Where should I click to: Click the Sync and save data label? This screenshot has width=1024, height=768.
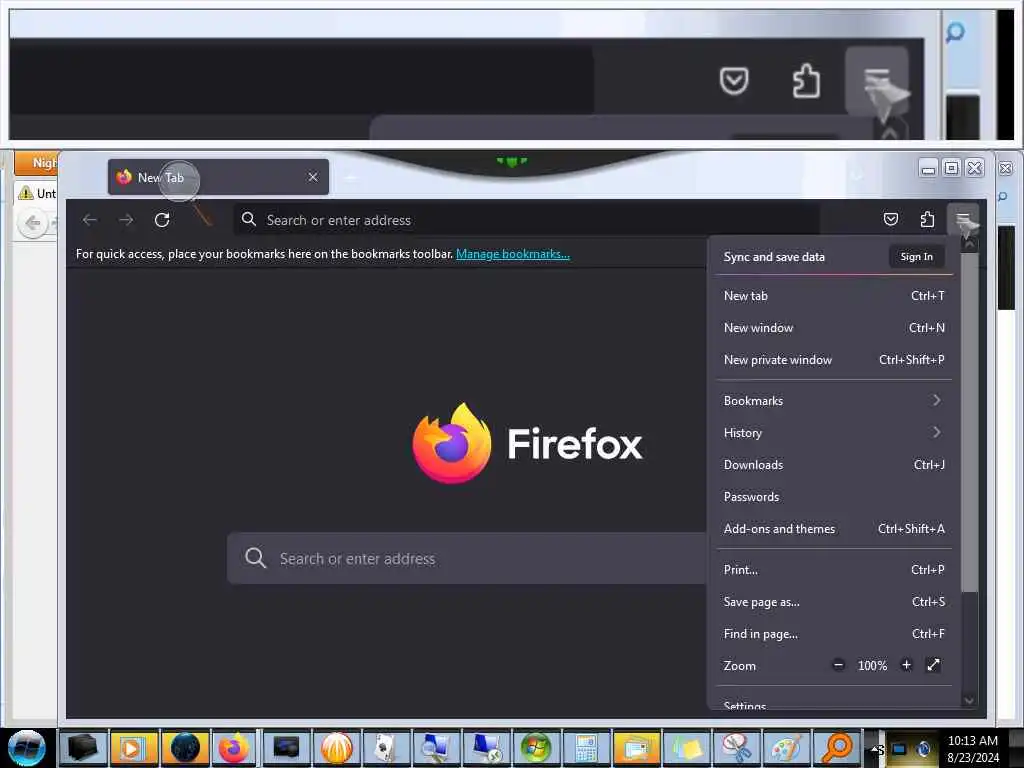click(774, 257)
